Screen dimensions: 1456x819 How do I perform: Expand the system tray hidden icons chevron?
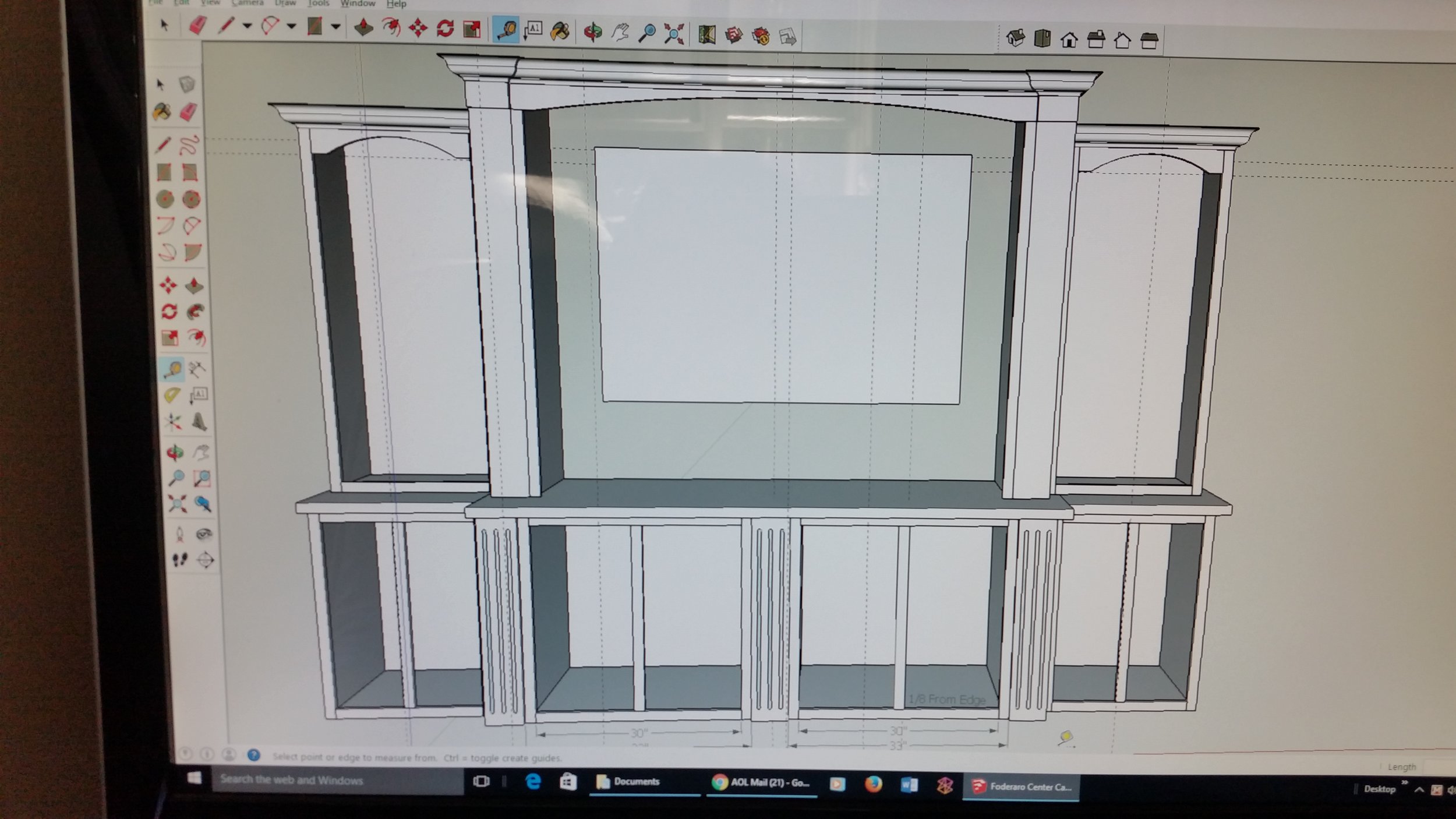(1419, 790)
